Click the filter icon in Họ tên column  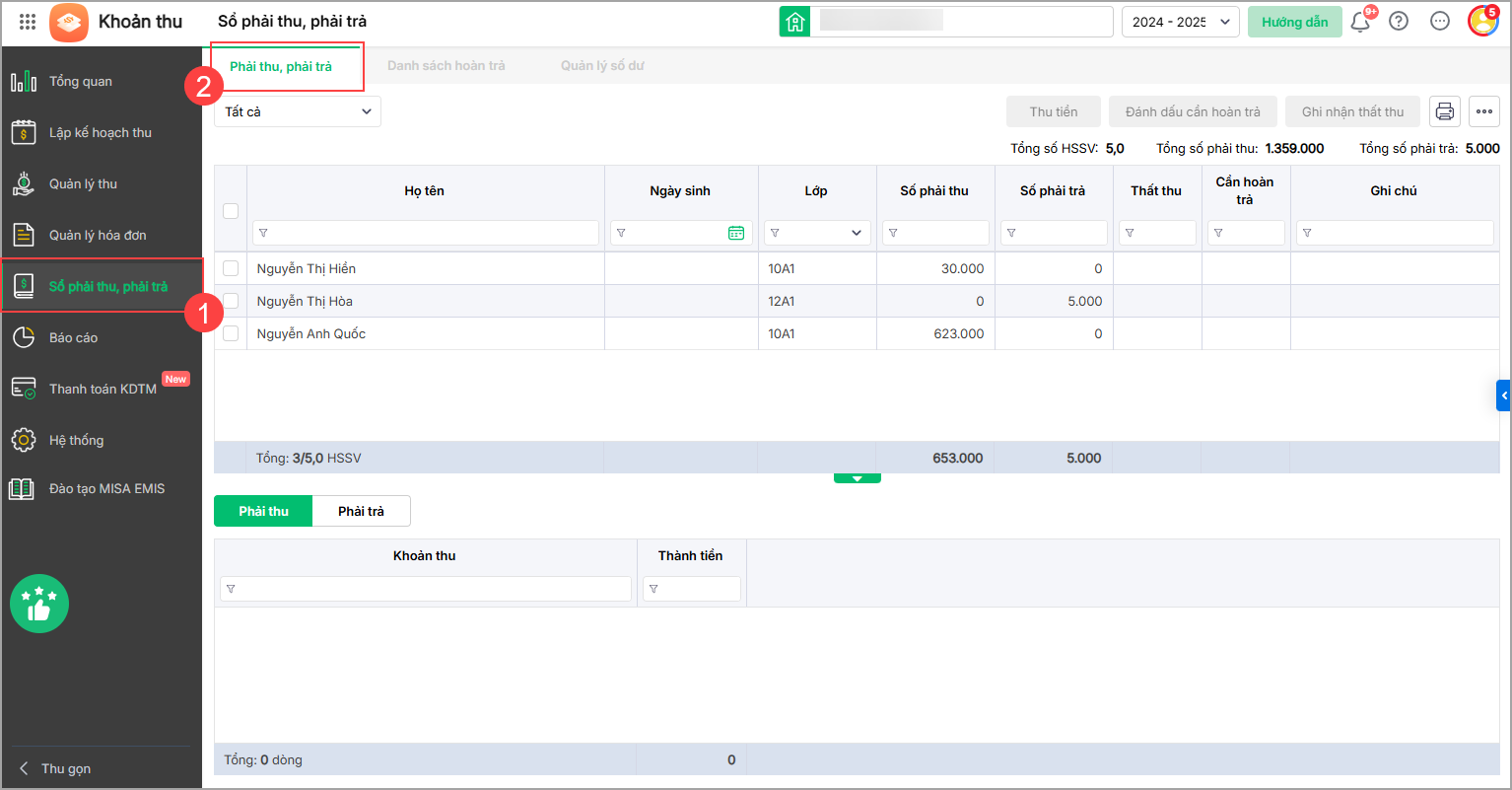pyautogui.click(x=263, y=233)
